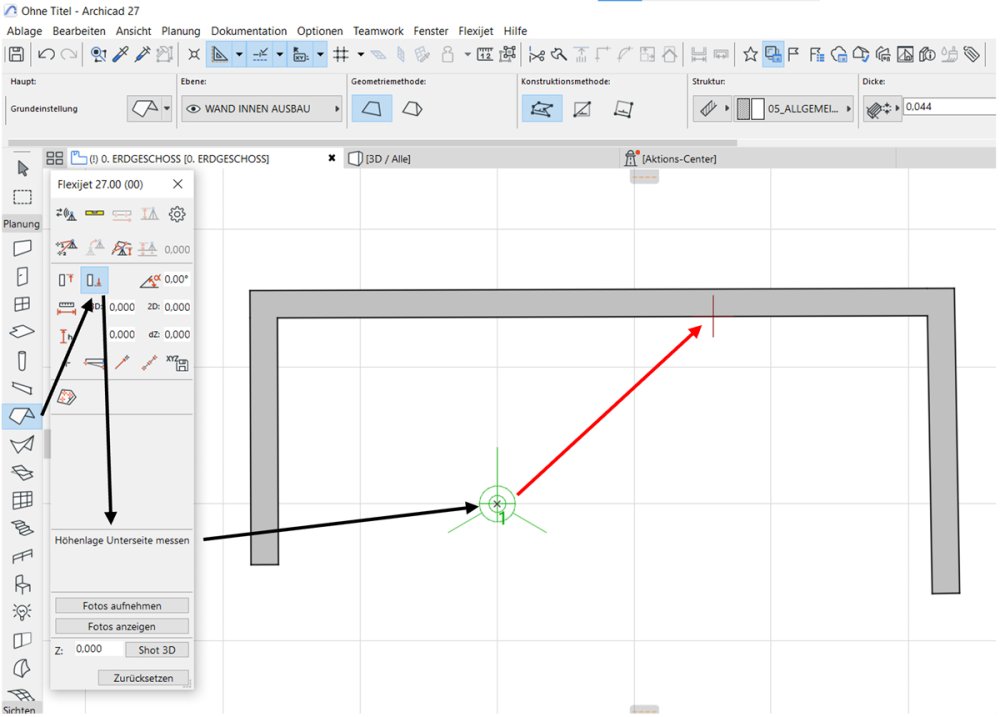Screen dimensions: 1000x717
Task: Select polygonal construction method
Action: [541, 108]
